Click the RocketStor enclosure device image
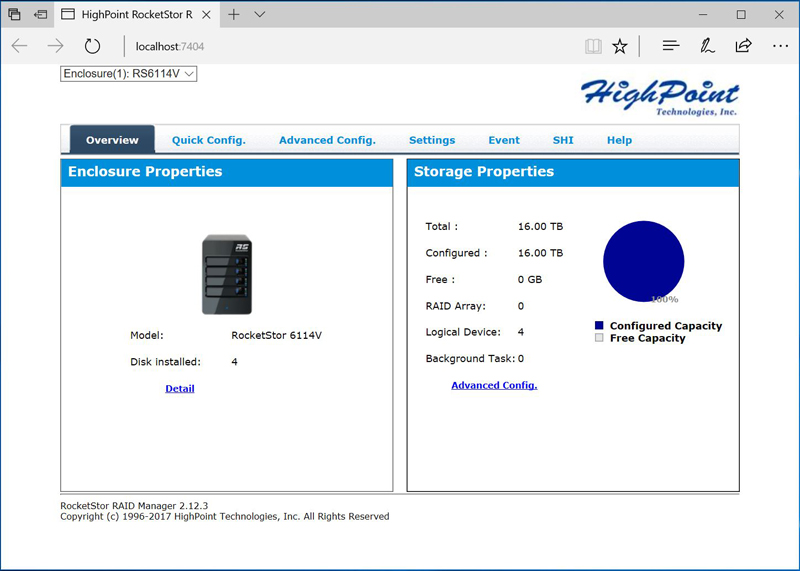The width and height of the screenshot is (800, 571). (227, 275)
